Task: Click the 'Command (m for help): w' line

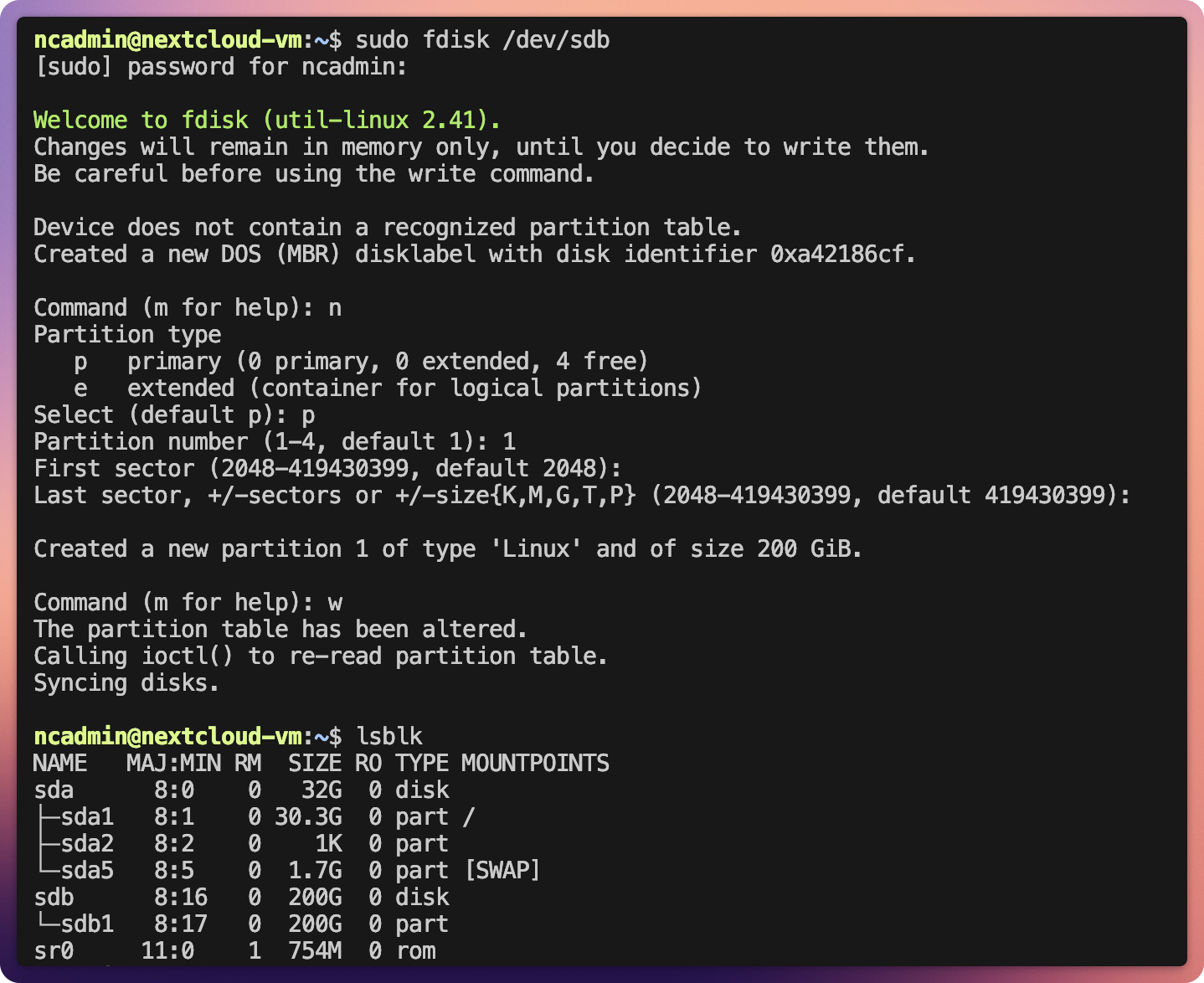Action: tap(188, 603)
